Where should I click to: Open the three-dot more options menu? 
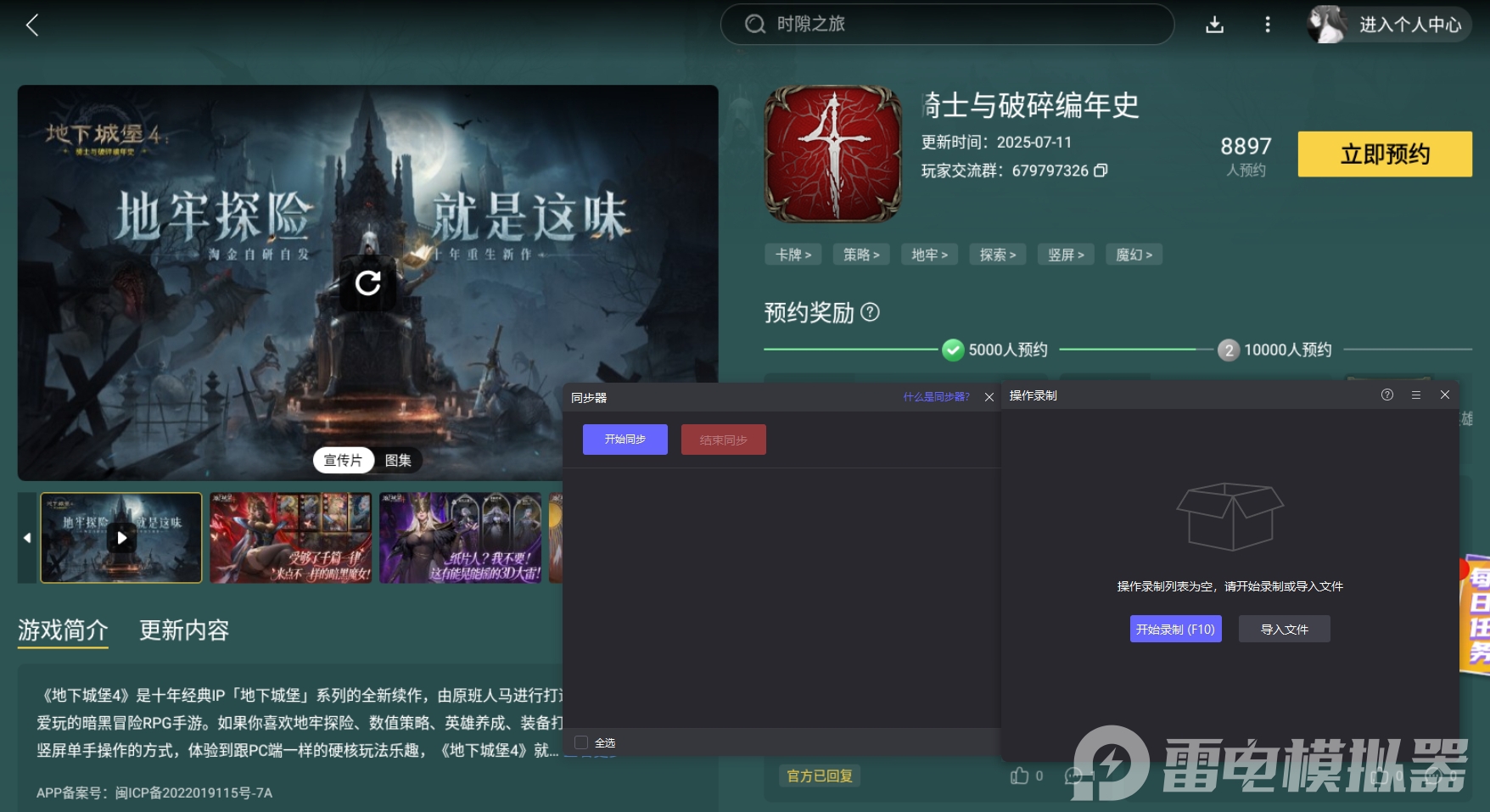click(x=1268, y=25)
